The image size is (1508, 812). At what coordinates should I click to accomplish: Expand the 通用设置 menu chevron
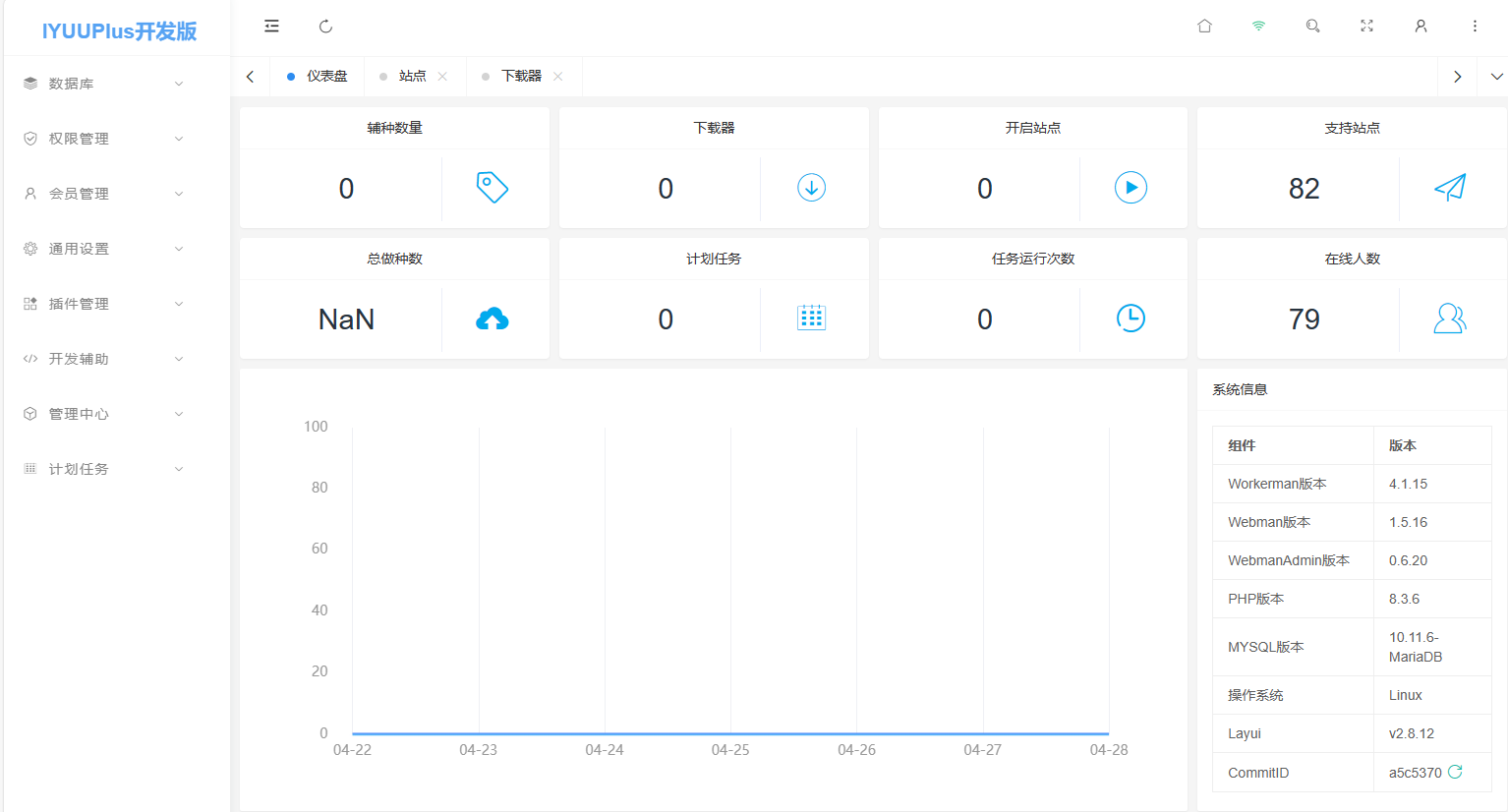[x=179, y=249]
